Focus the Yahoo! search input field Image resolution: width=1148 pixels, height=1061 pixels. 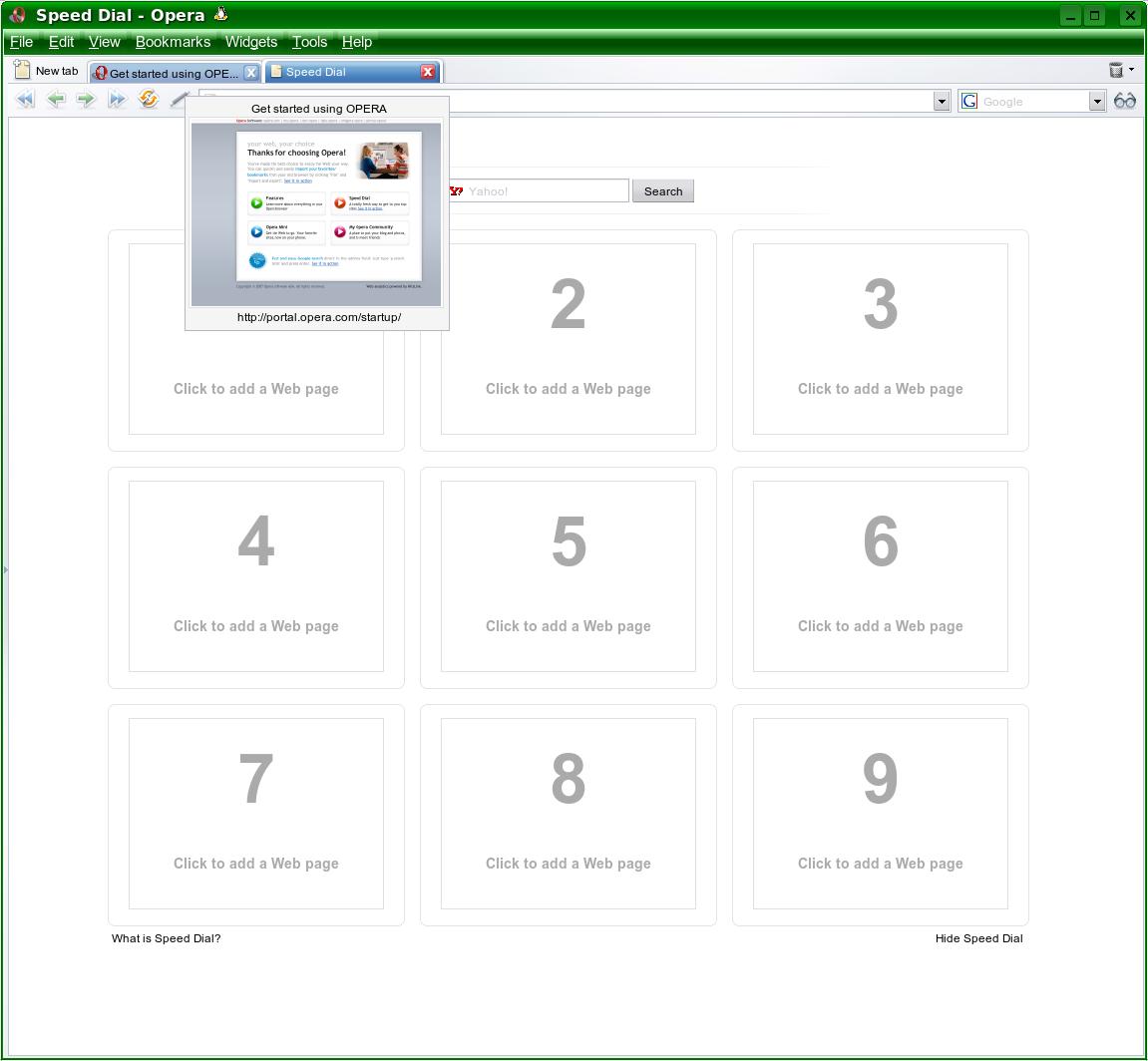(x=539, y=191)
